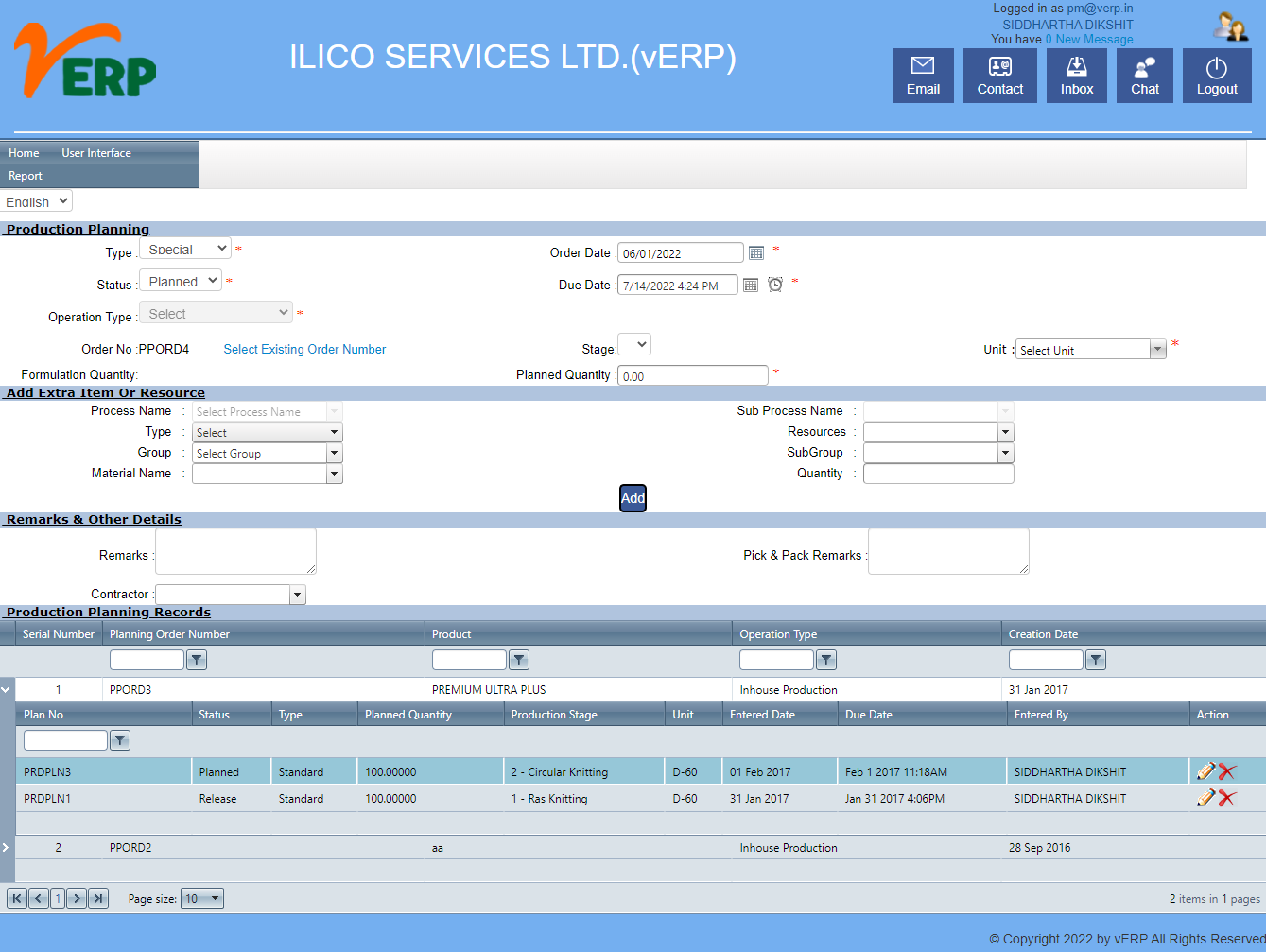The height and width of the screenshot is (952, 1266).
Task: Open the User Interface menu
Action: pyautogui.click(x=96, y=152)
